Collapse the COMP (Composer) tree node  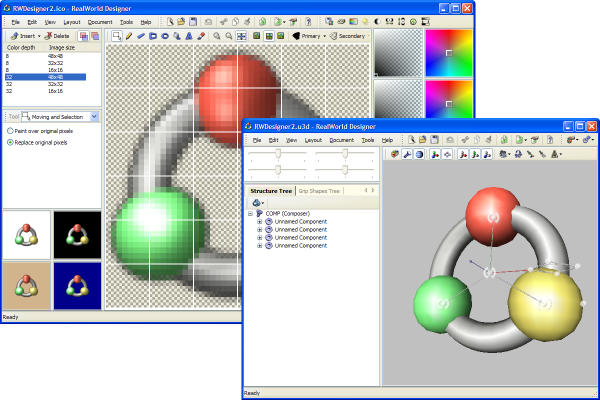coord(250,214)
